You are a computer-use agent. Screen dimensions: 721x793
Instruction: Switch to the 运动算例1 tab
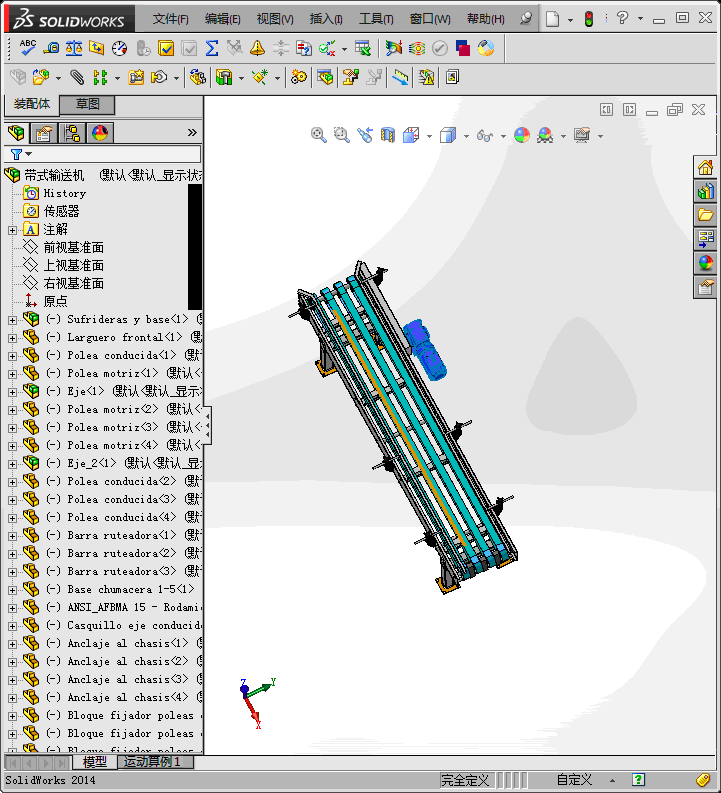[x=153, y=762]
